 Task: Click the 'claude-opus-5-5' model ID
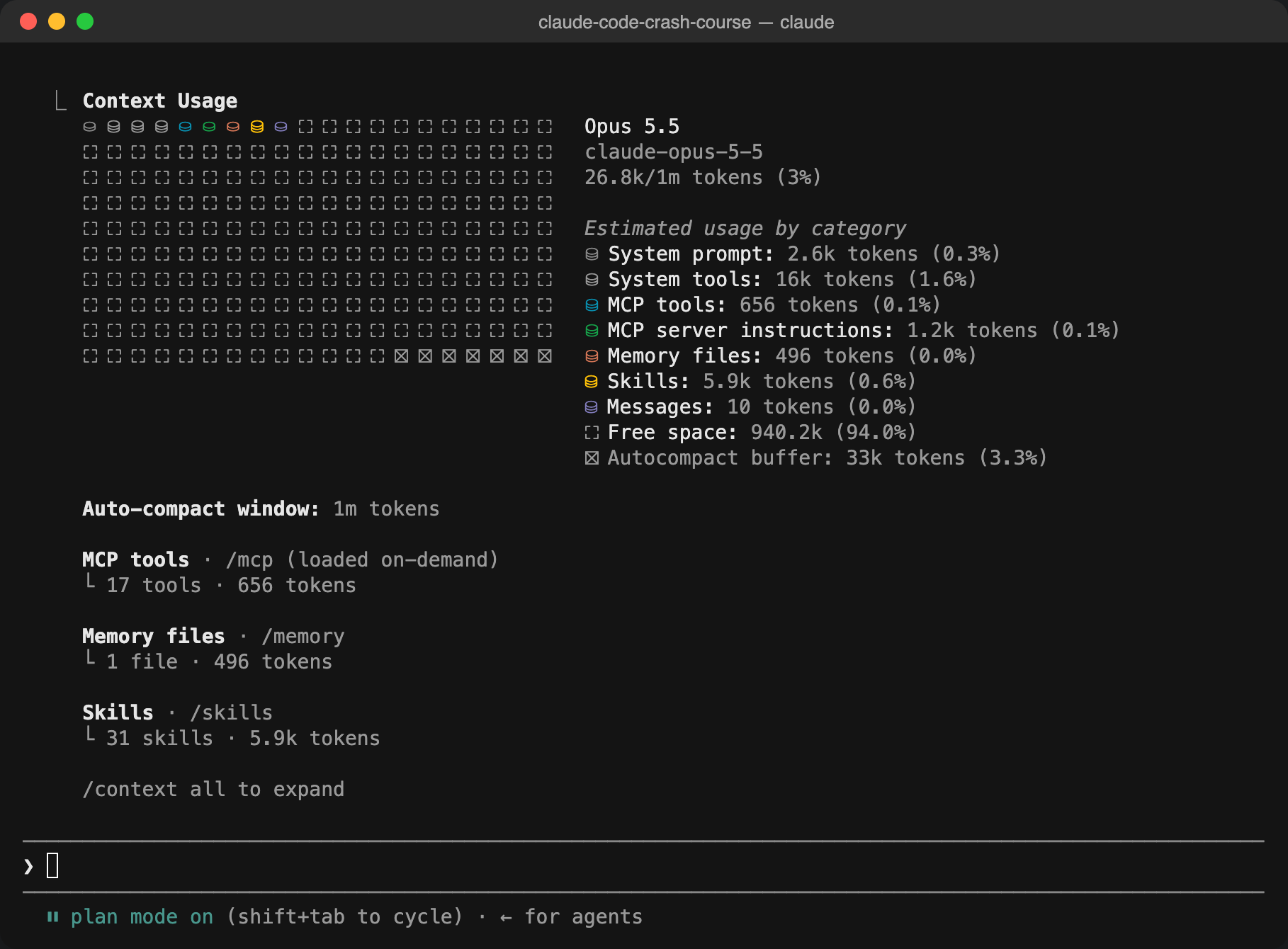pos(674,152)
